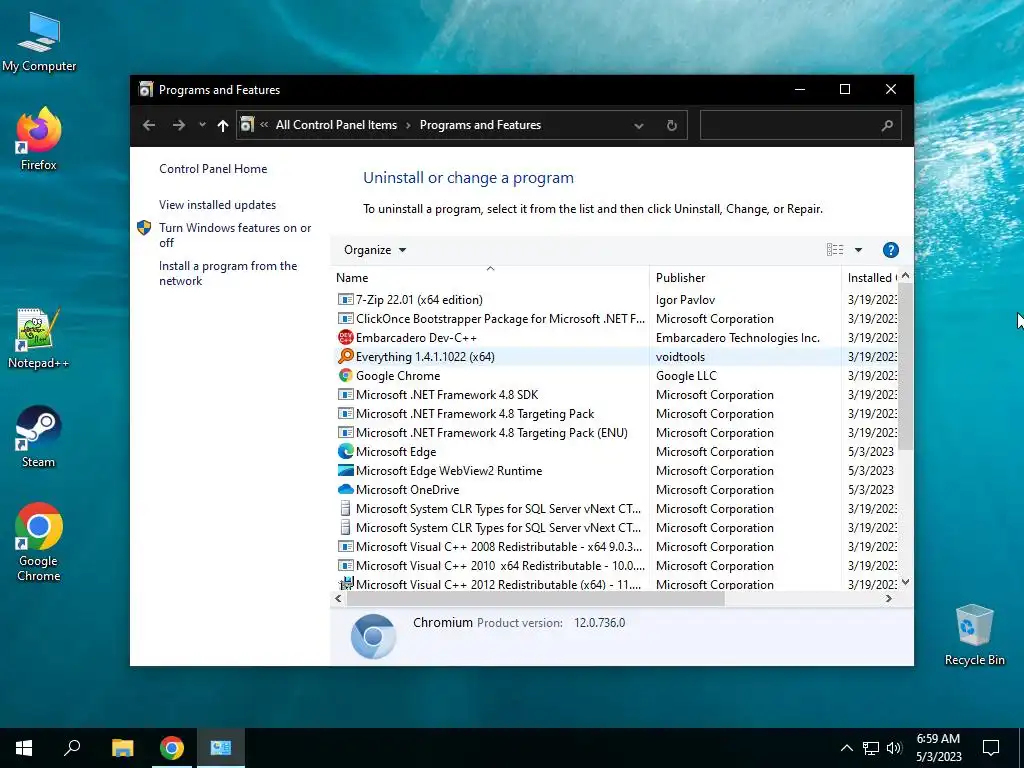Open the notification center icon
1024x768 pixels.
(x=991, y=748)
